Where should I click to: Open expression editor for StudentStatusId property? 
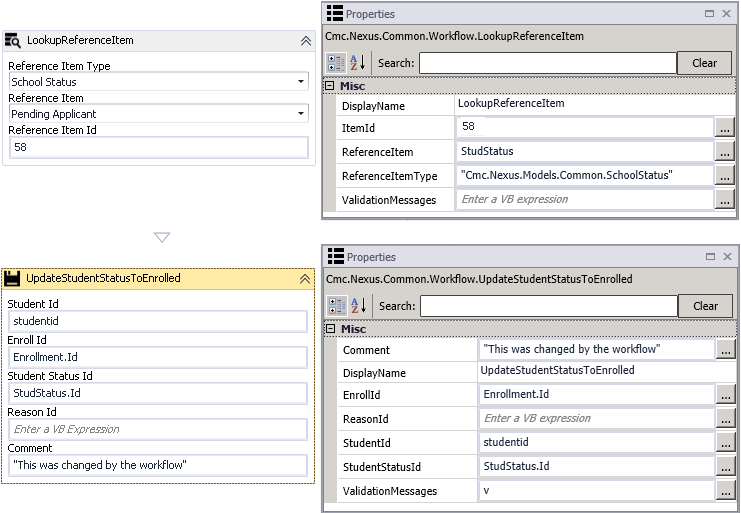coord(725,467)
